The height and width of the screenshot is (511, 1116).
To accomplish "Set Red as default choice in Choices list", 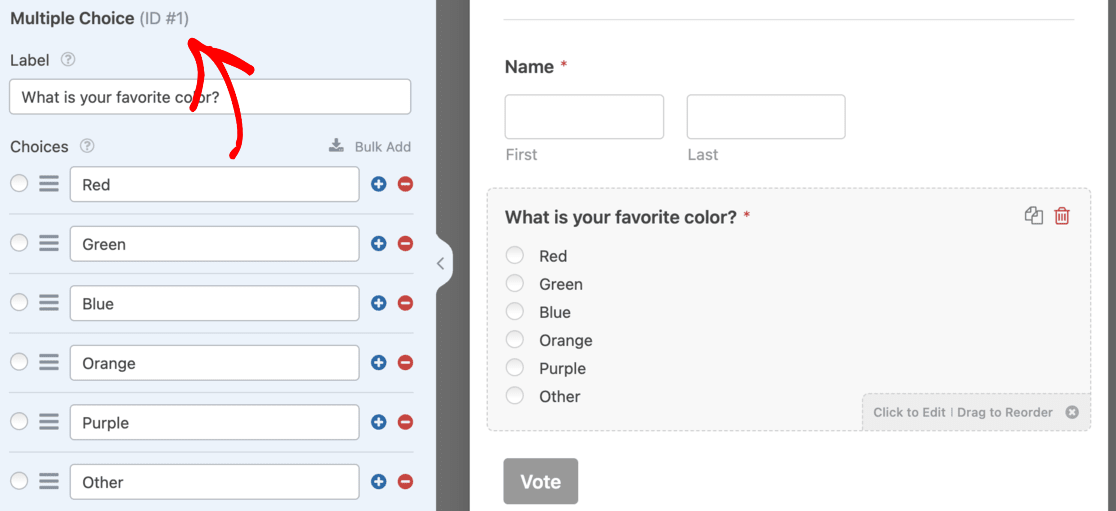I will tap(19, 184).
